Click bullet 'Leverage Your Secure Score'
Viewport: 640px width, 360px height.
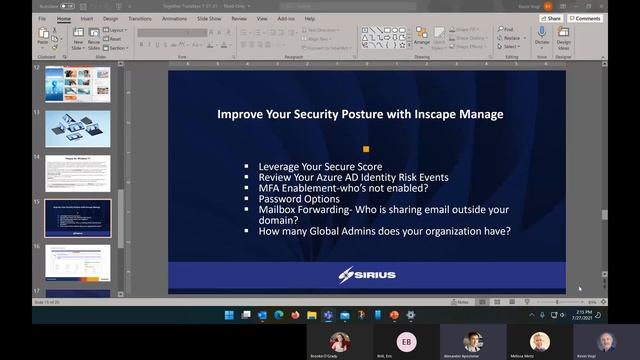[320, 167]
